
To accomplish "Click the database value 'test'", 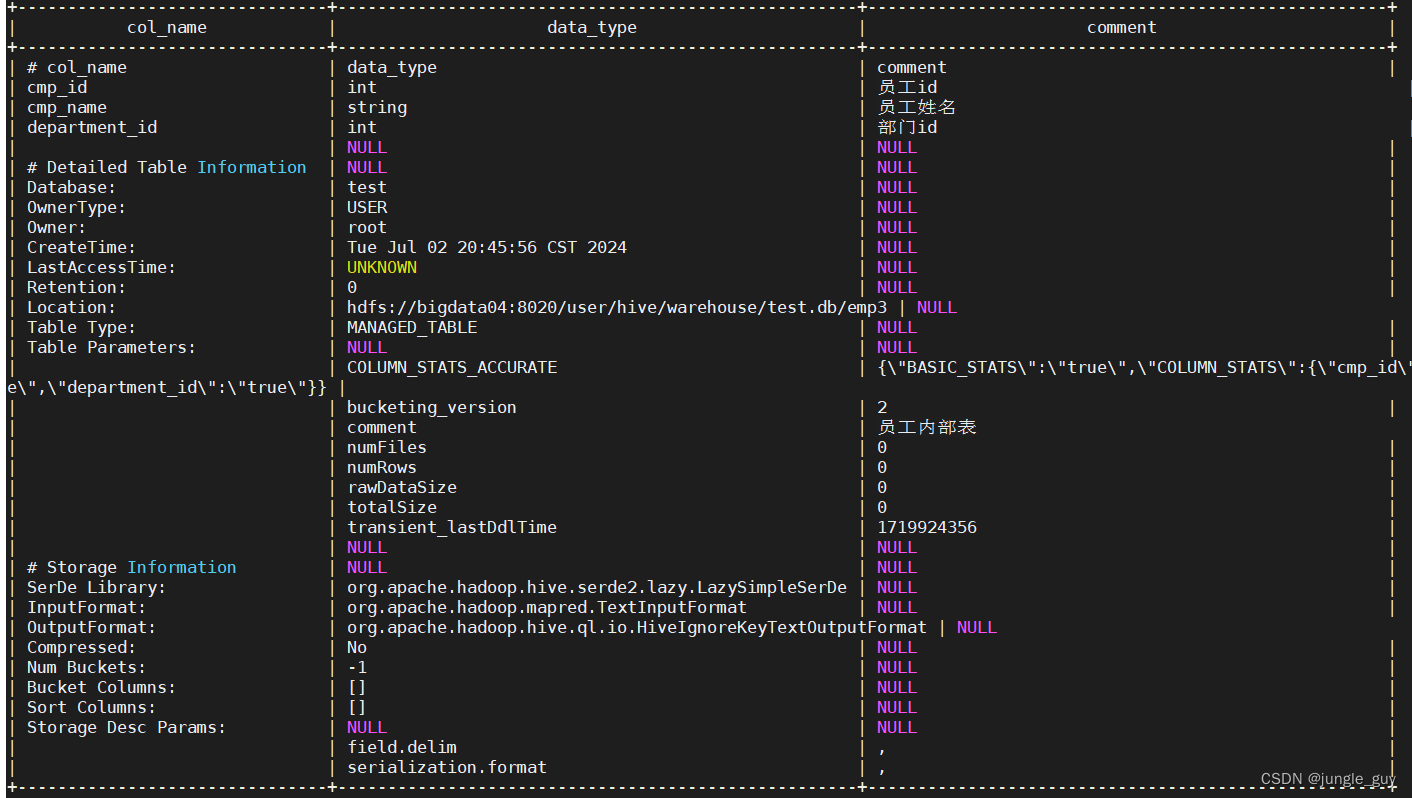I will pyautogui.click(x=367, y=188).
